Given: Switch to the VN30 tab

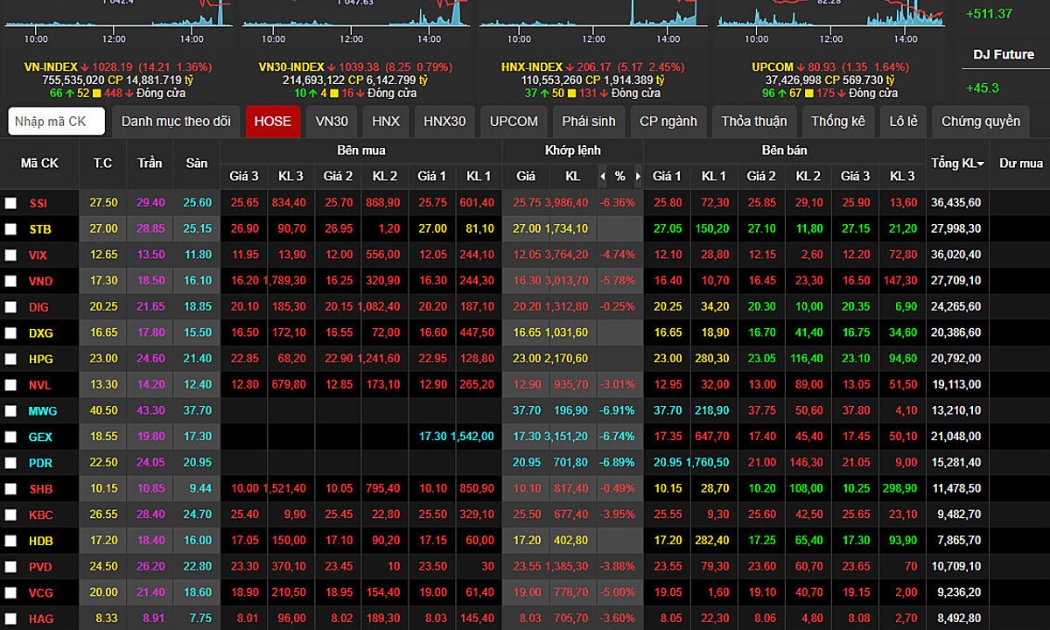Looking at the screenshot, I should (332, 121).
